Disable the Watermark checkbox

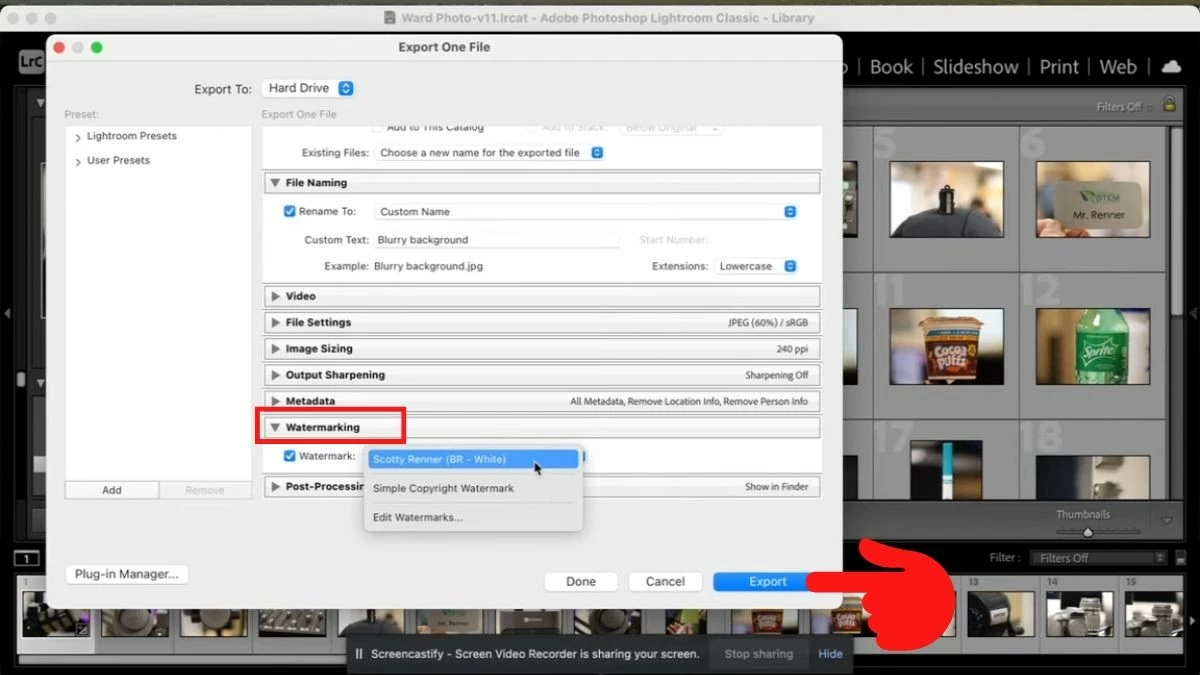(x=289, y=456)
